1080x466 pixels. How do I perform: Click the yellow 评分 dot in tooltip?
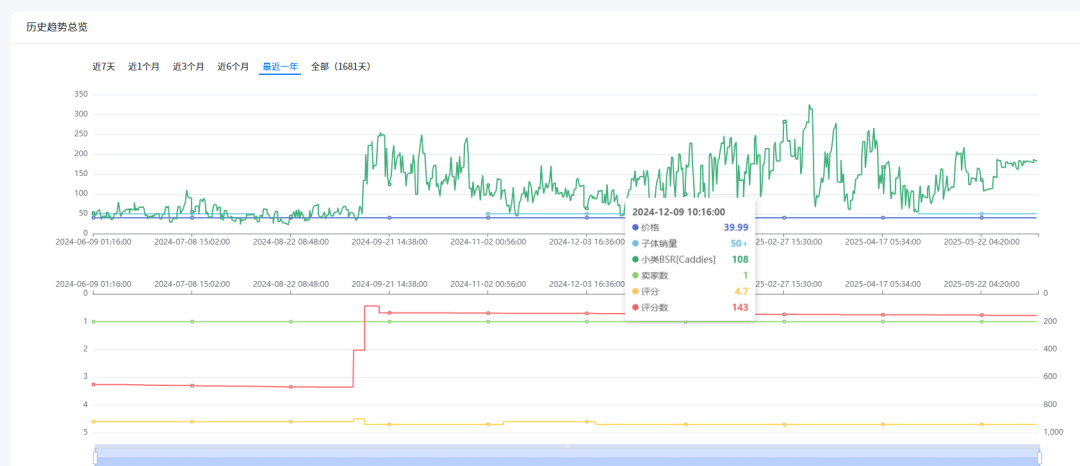click(x=635, y=291)
